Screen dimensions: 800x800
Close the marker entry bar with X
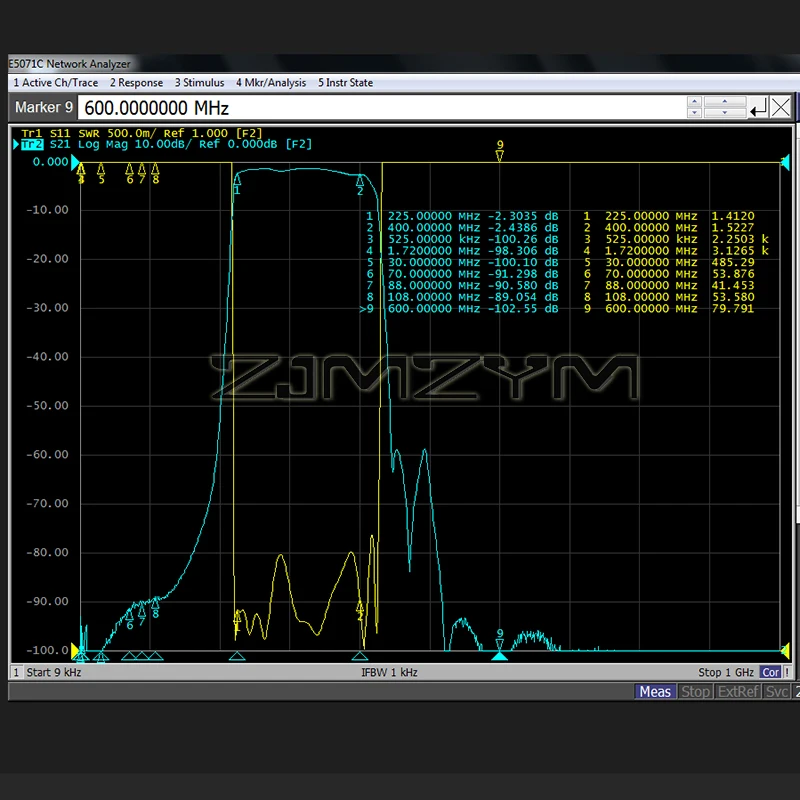click(x=781, y=108)
